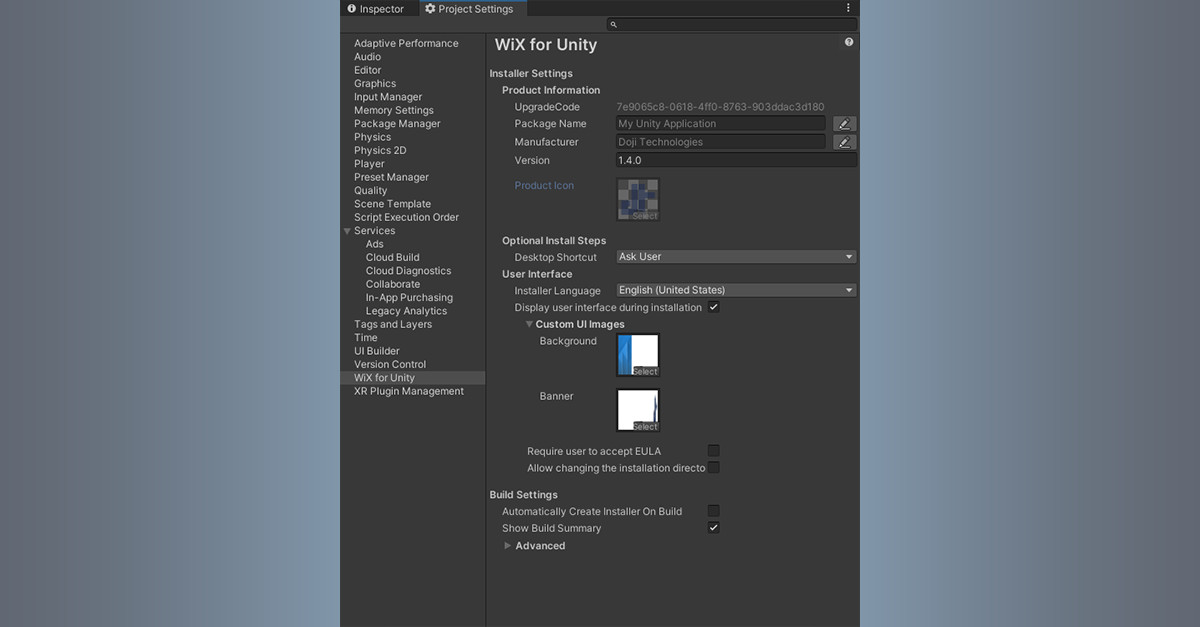This screenshot has height=627, width=1200.
Task: Enable Automatically Create Installer On Build
Action: point(714,511)
